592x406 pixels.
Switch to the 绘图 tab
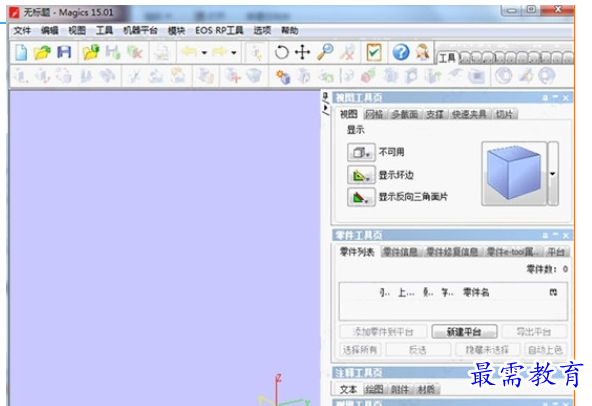click(374, 389)
